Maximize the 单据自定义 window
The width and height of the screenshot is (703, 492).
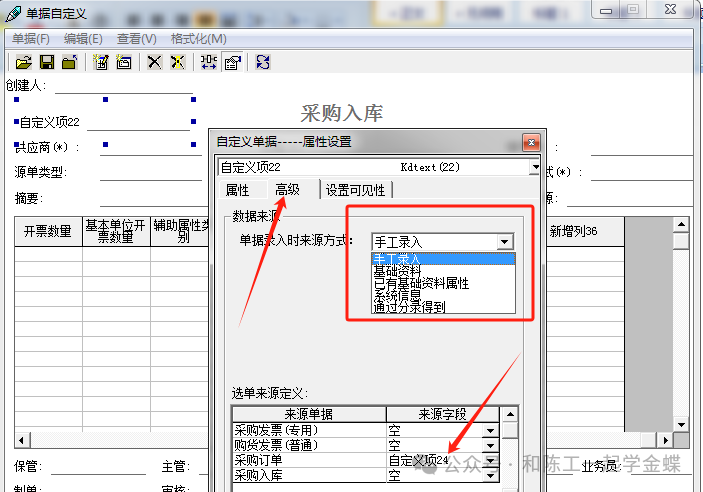click(633, 10)
